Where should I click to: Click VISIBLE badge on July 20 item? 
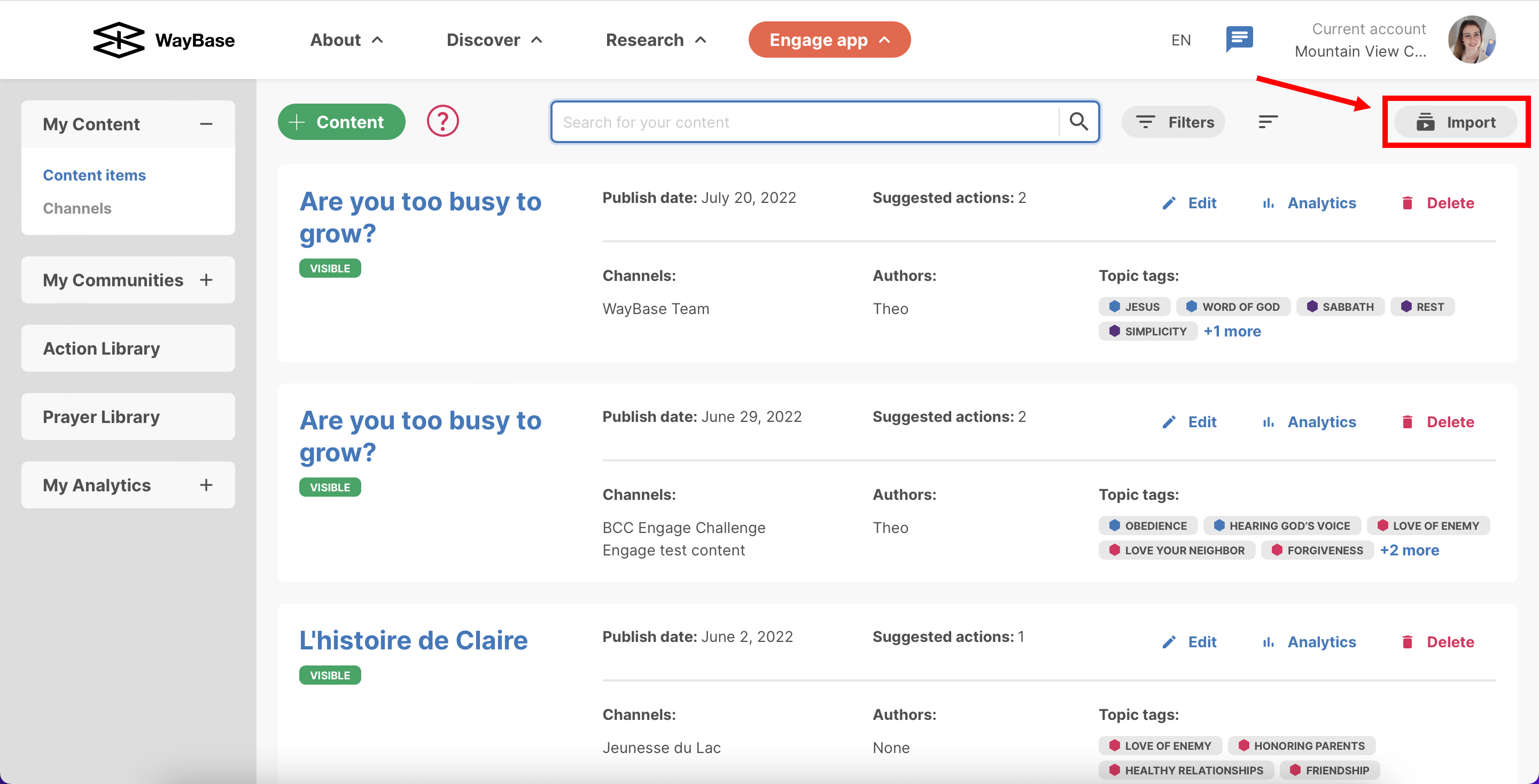click(330, 268)
